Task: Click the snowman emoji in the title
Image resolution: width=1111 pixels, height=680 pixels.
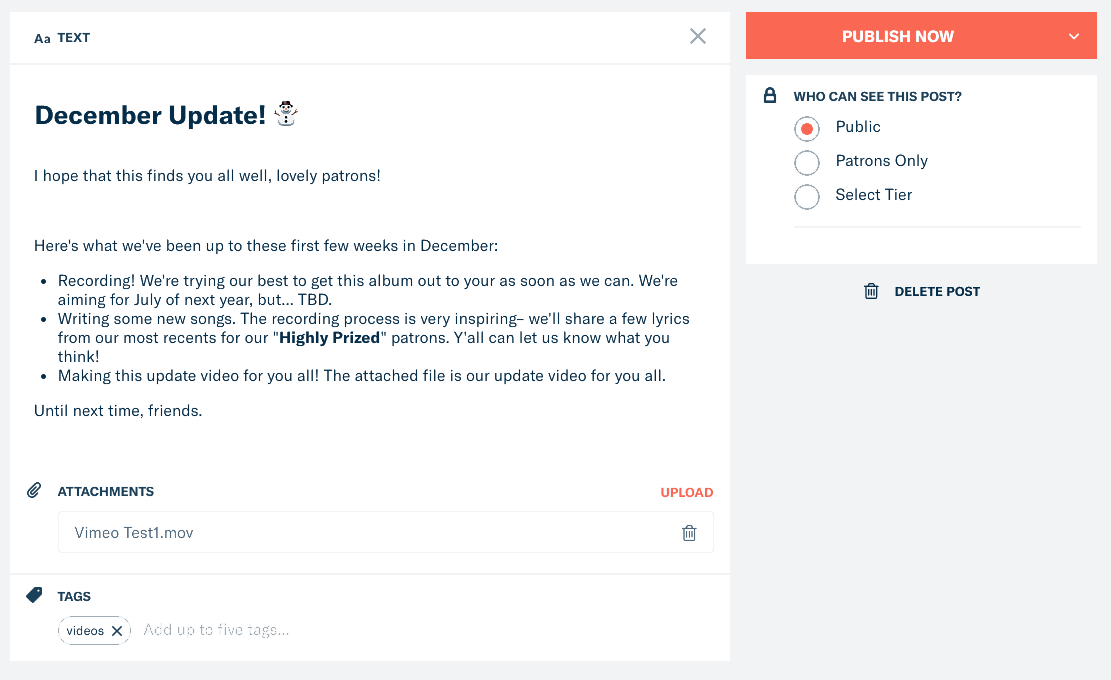Action: 287,114
